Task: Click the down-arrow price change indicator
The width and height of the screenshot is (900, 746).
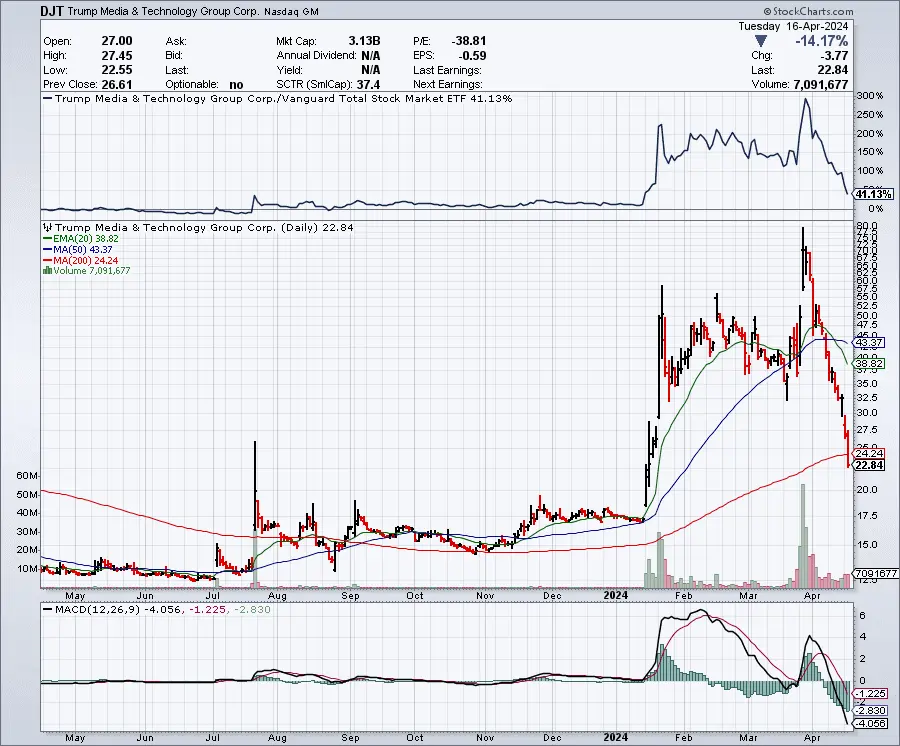Action: click(x=761, y=40)
